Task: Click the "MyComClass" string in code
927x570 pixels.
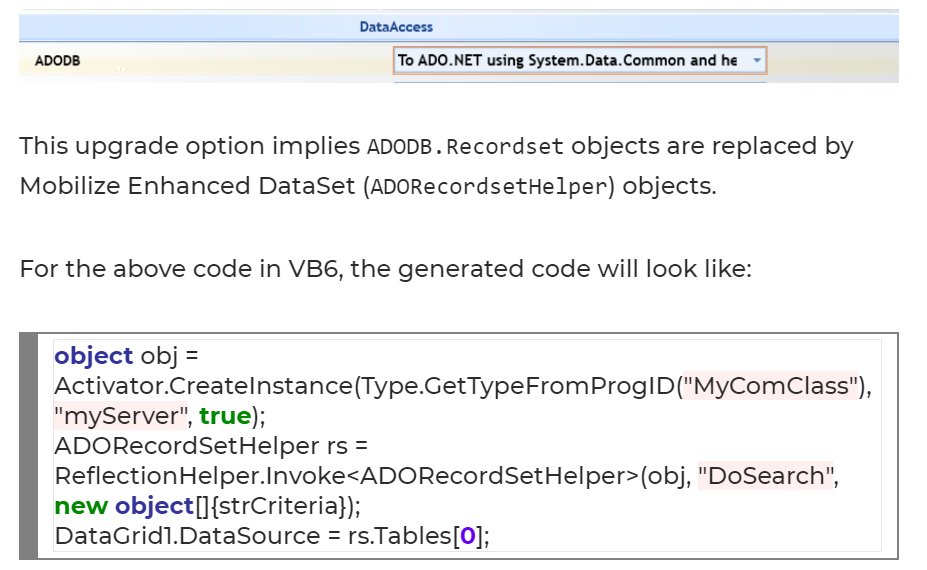Action: 770,386
